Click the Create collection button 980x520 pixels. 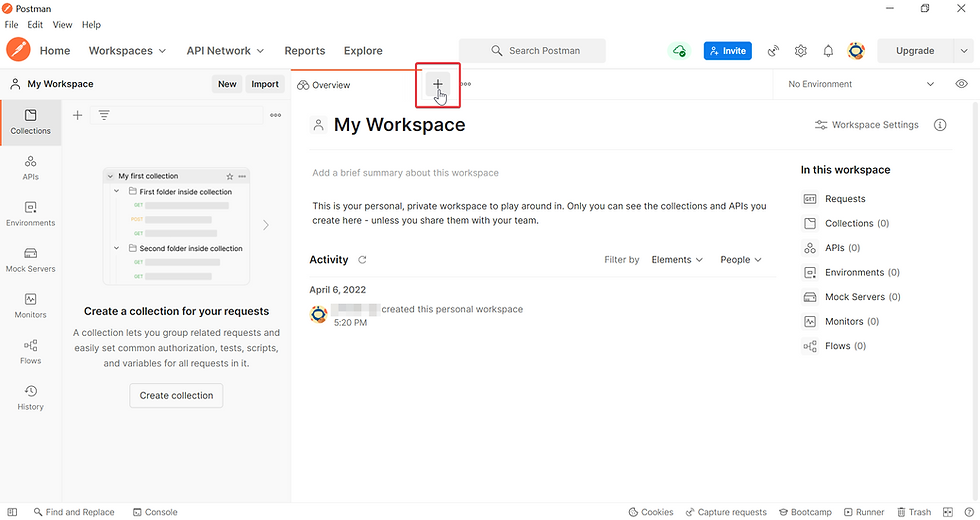(x=176, y=396)
